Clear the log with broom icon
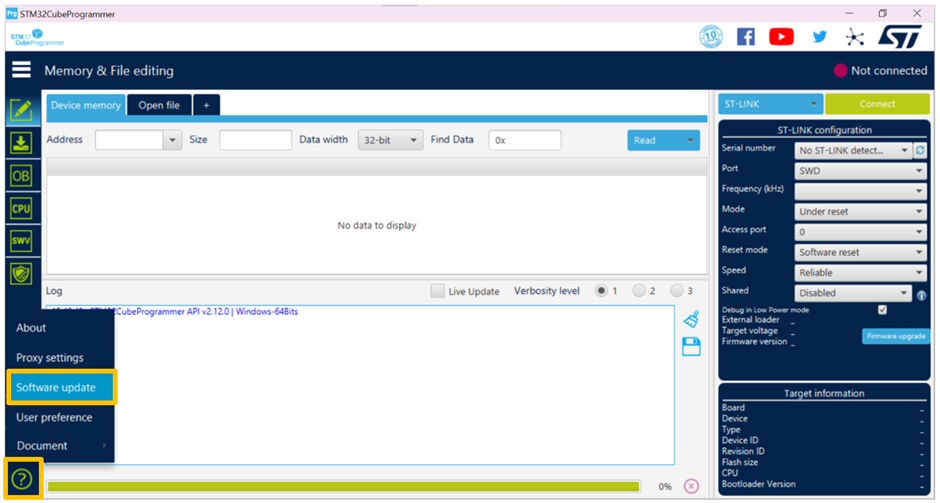The image size is (940, 503). click(691, 319)
